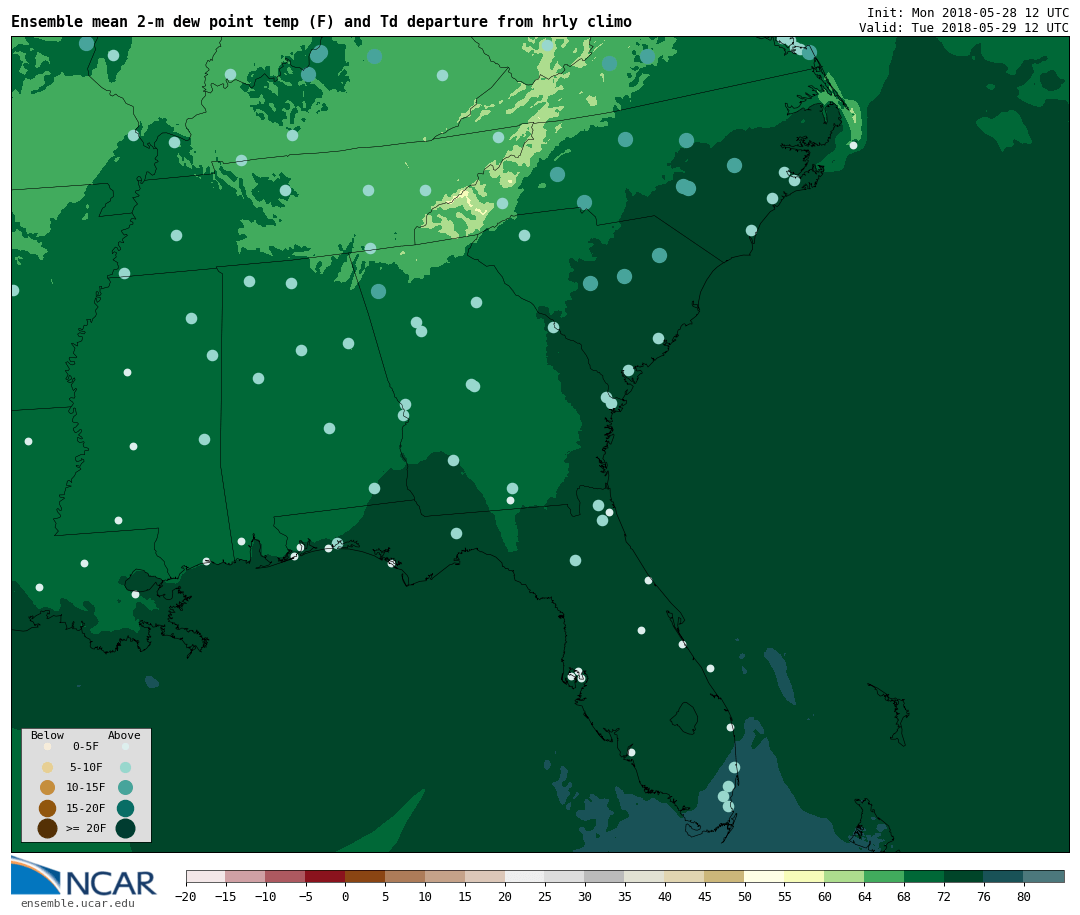
Task: Click the Below >= 20F dark brown circle
Action: [48, 828]
